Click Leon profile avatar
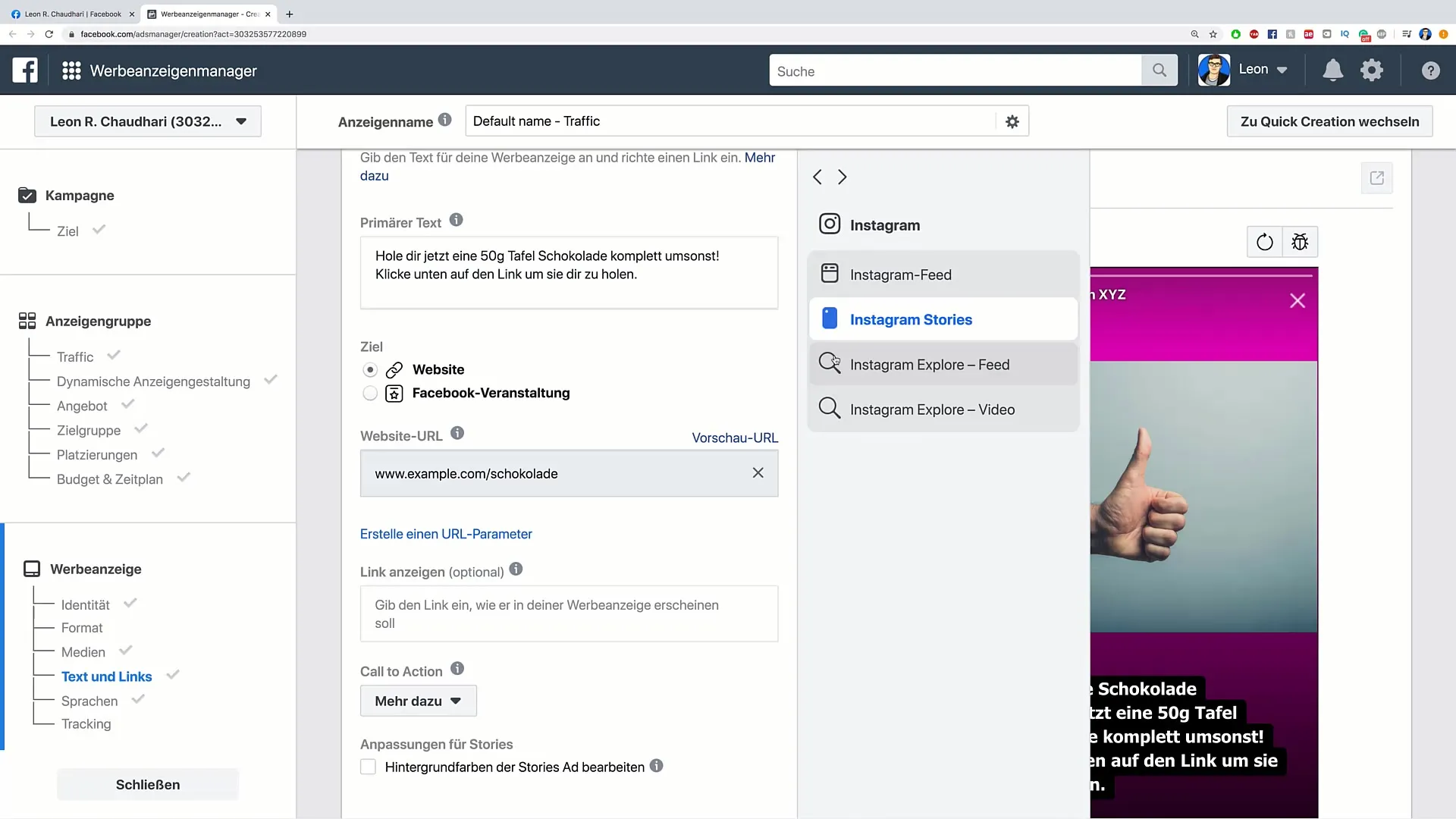1456x819 pixels. tap(1214, 71)
